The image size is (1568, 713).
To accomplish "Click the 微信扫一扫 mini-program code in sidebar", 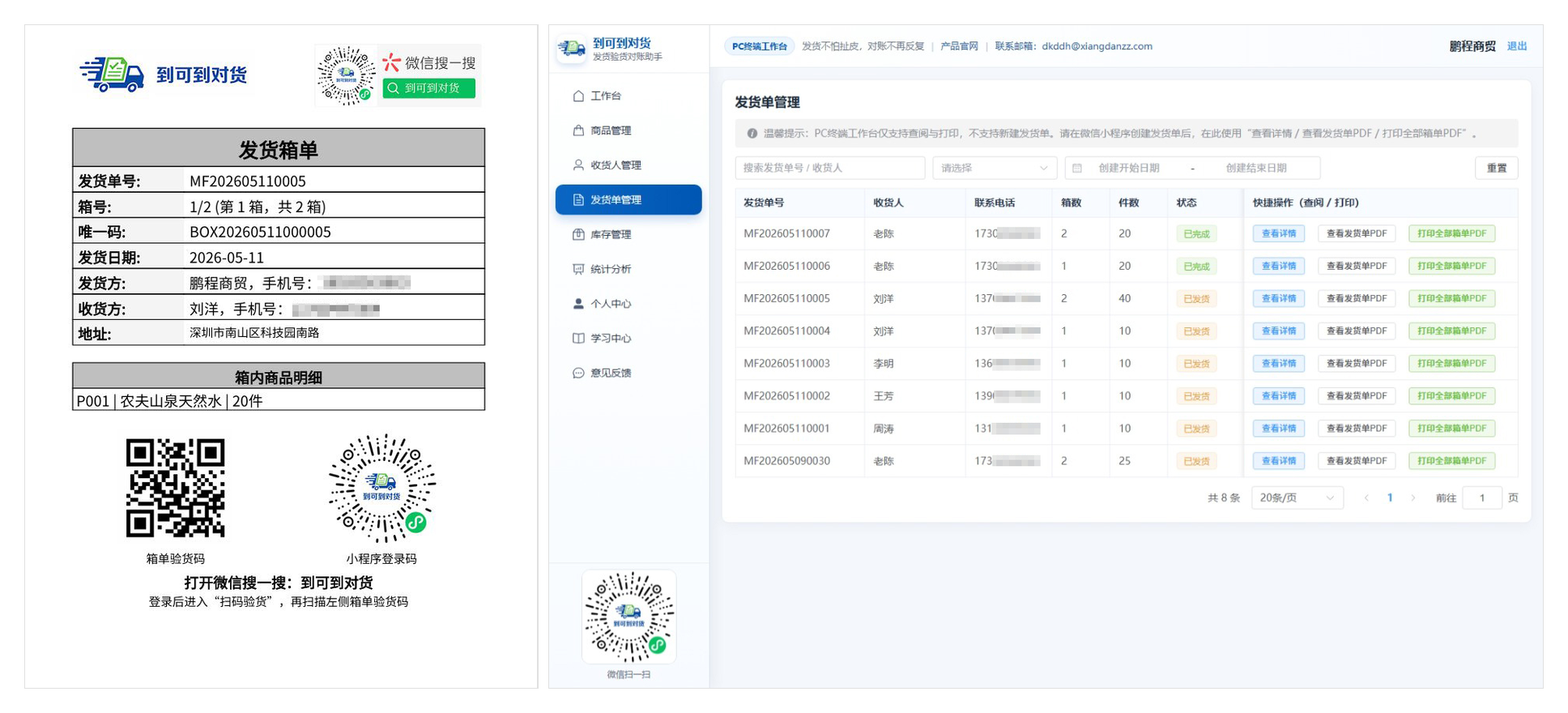I will point(629,617).
